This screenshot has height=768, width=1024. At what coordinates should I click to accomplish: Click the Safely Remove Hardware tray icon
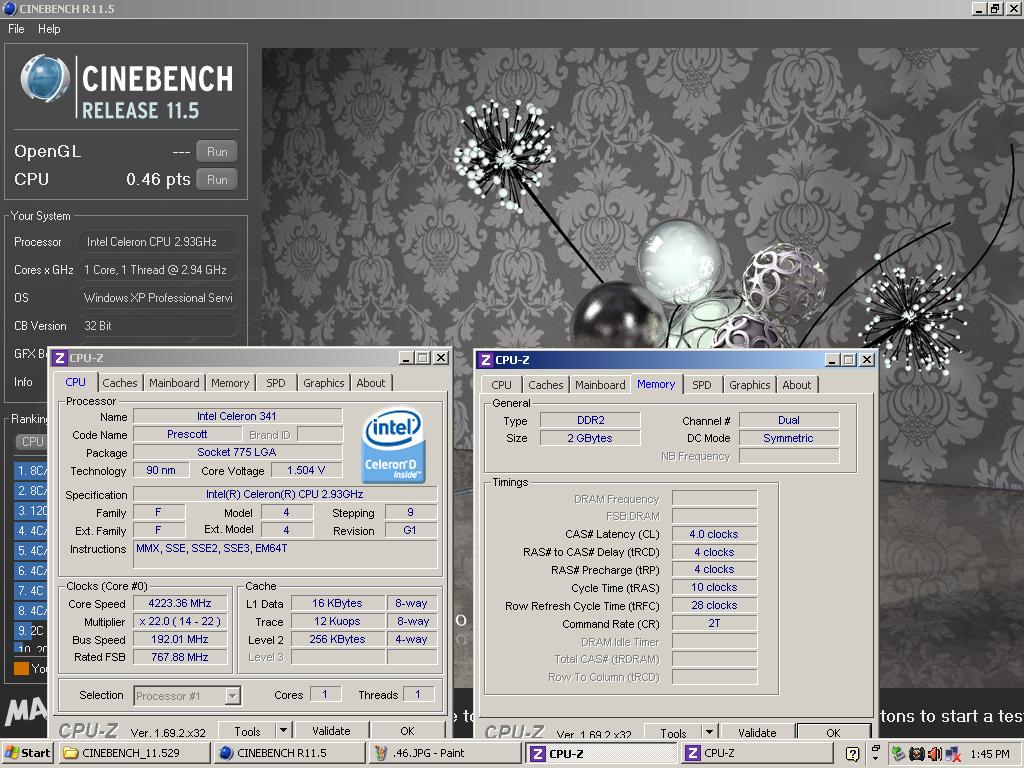pyautogui.click(x=899, y=754)
